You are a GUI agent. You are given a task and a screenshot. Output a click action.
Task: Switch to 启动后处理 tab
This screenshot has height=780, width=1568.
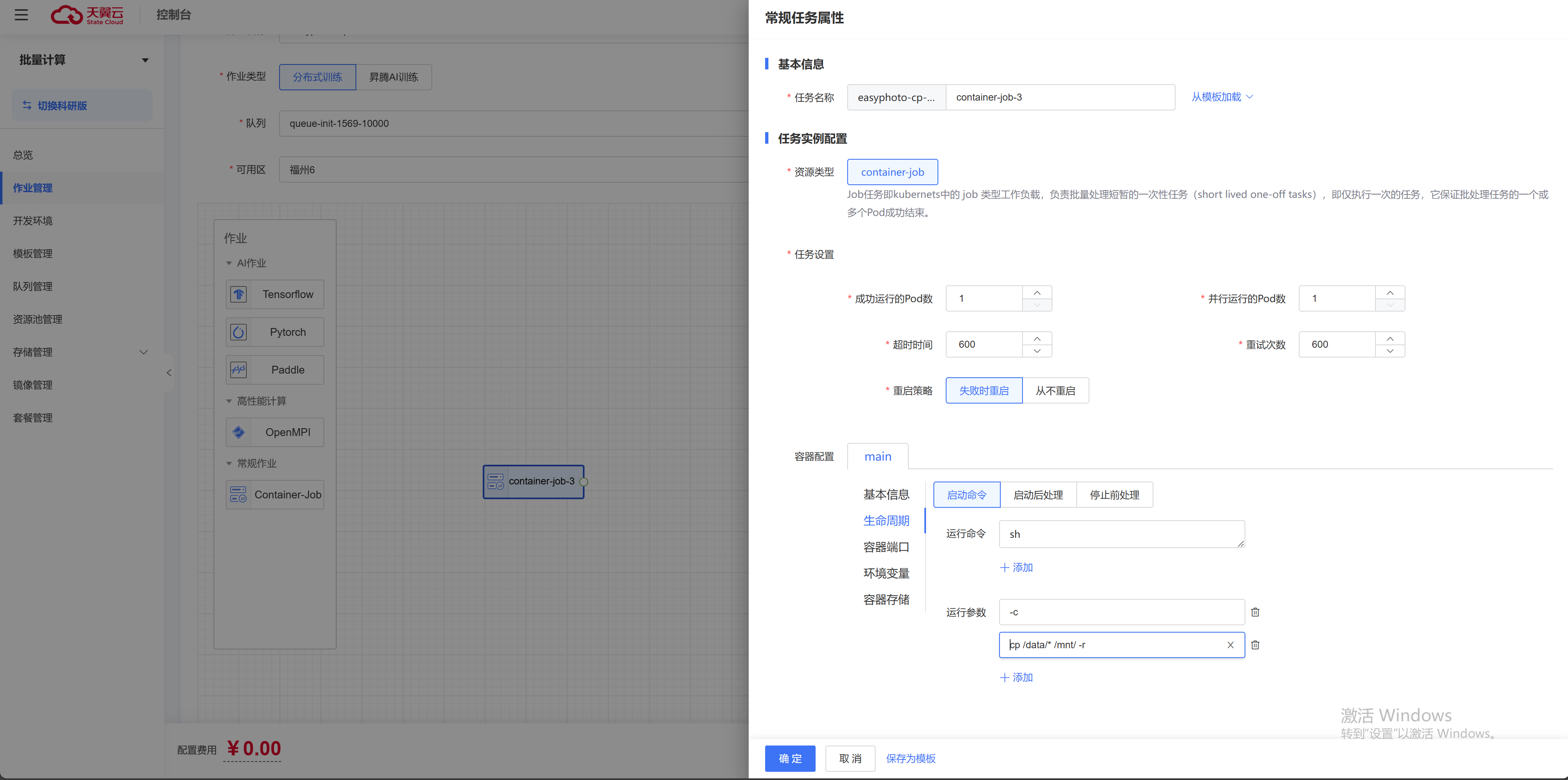pyautogui.click(x=1038, y=496)
